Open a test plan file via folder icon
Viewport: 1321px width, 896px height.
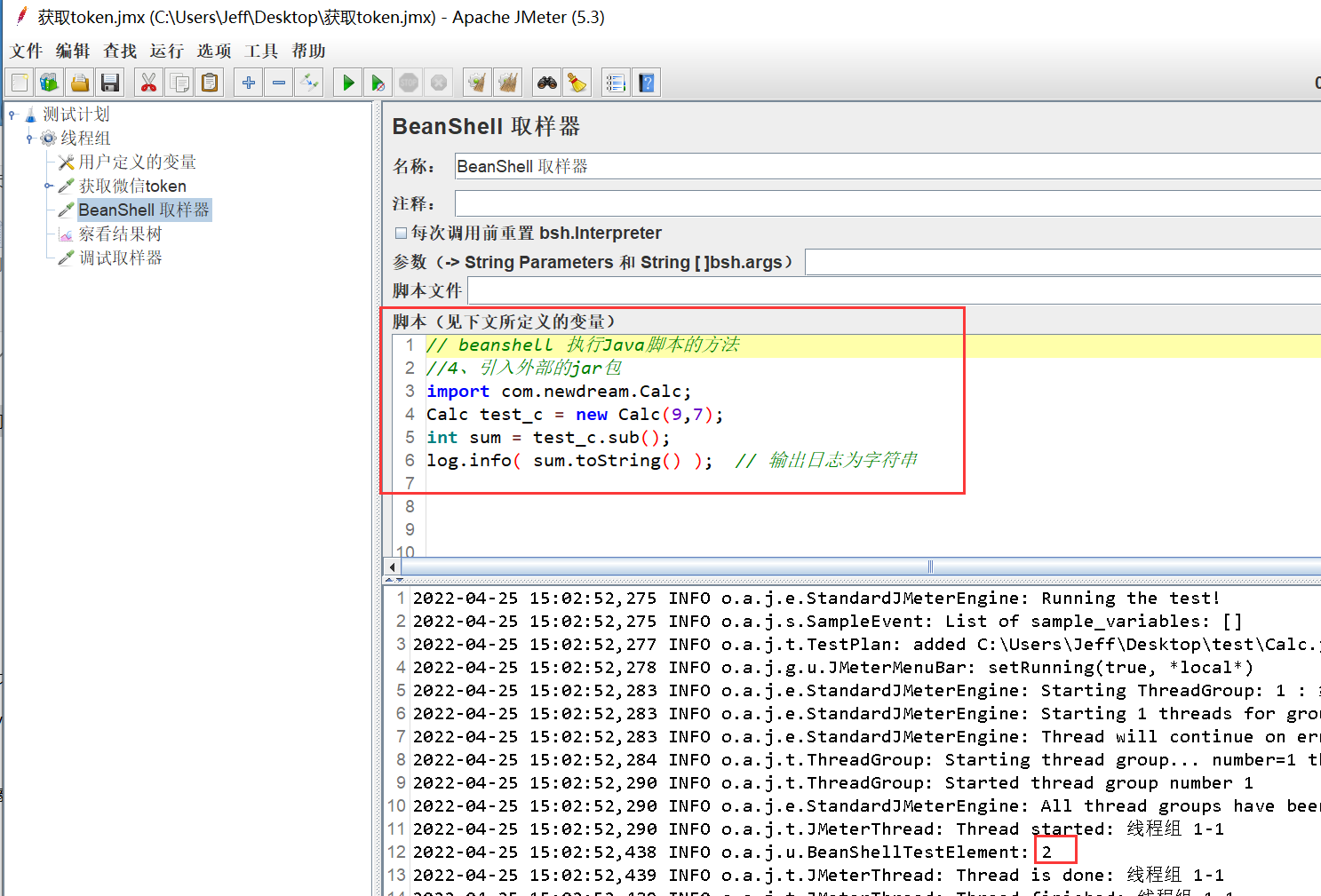[x=80, y=83]
